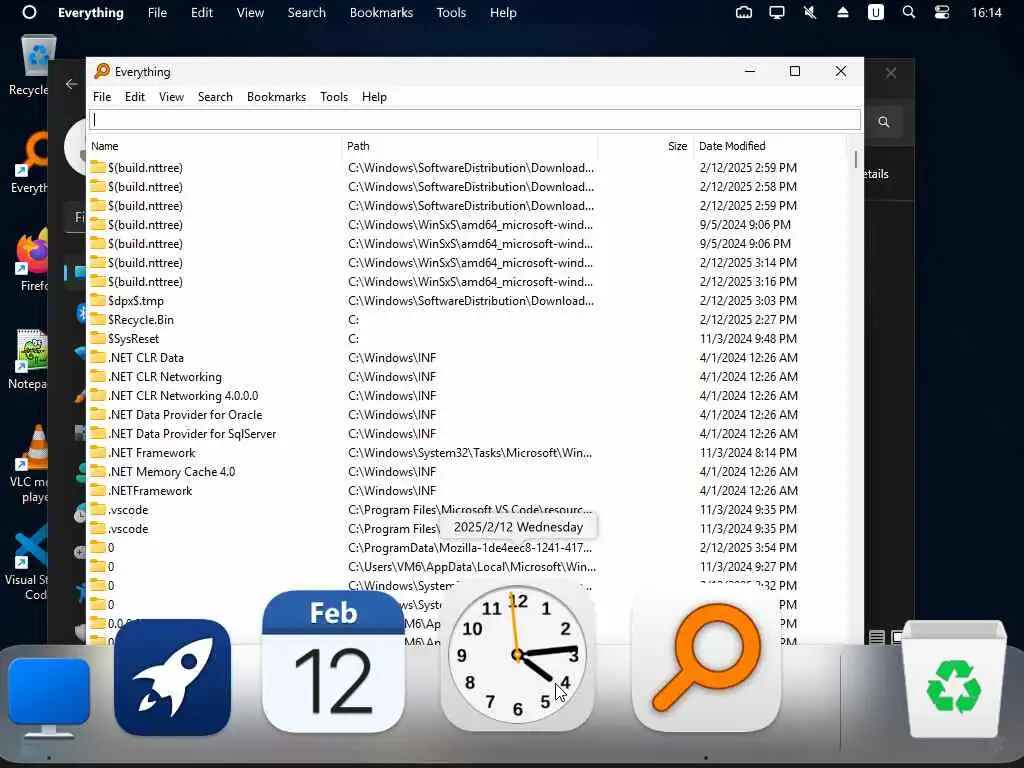Open View menu in Everything window
This screenshot has height=768, width=1024.
click(171, 97)
